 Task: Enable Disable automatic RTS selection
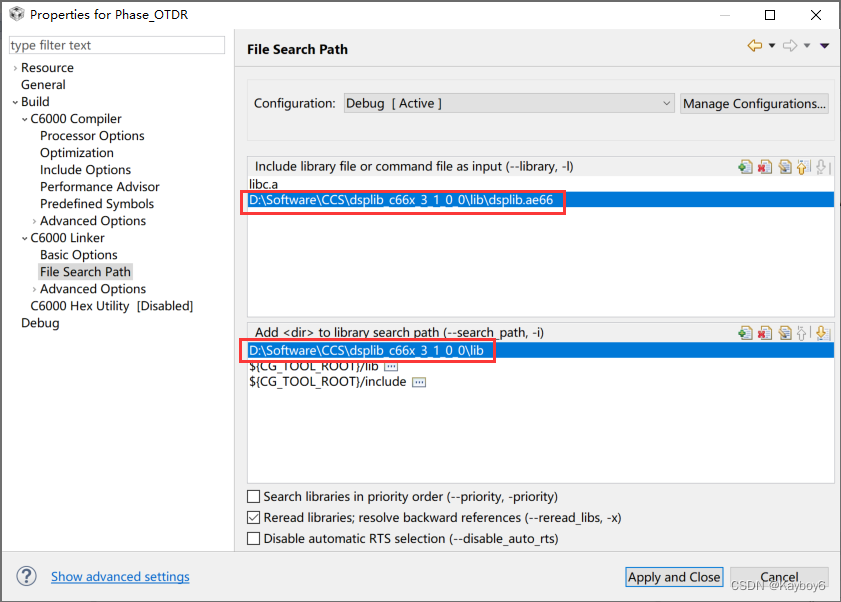coord(253,538)
